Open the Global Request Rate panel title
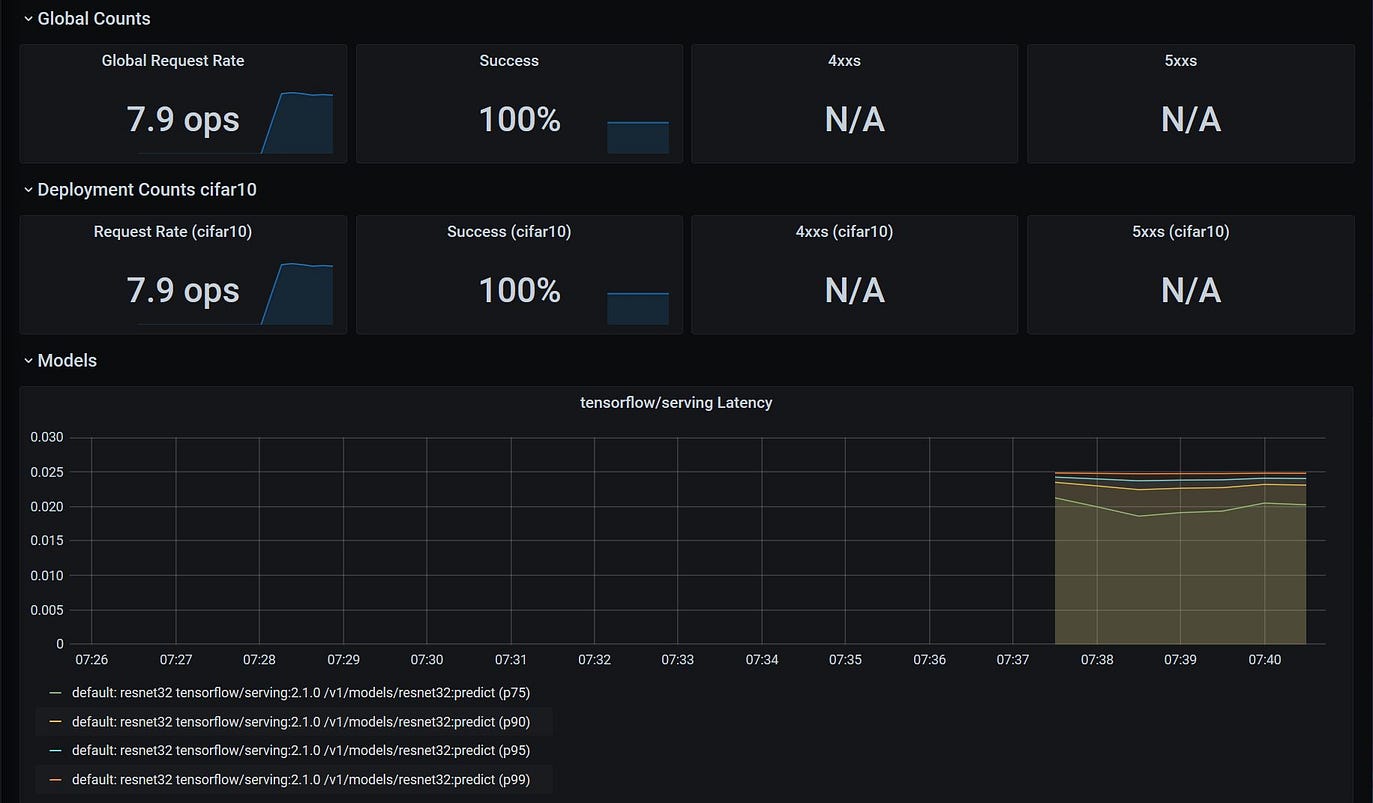This screenshot has height=803, width=1373. pos(173,61)
